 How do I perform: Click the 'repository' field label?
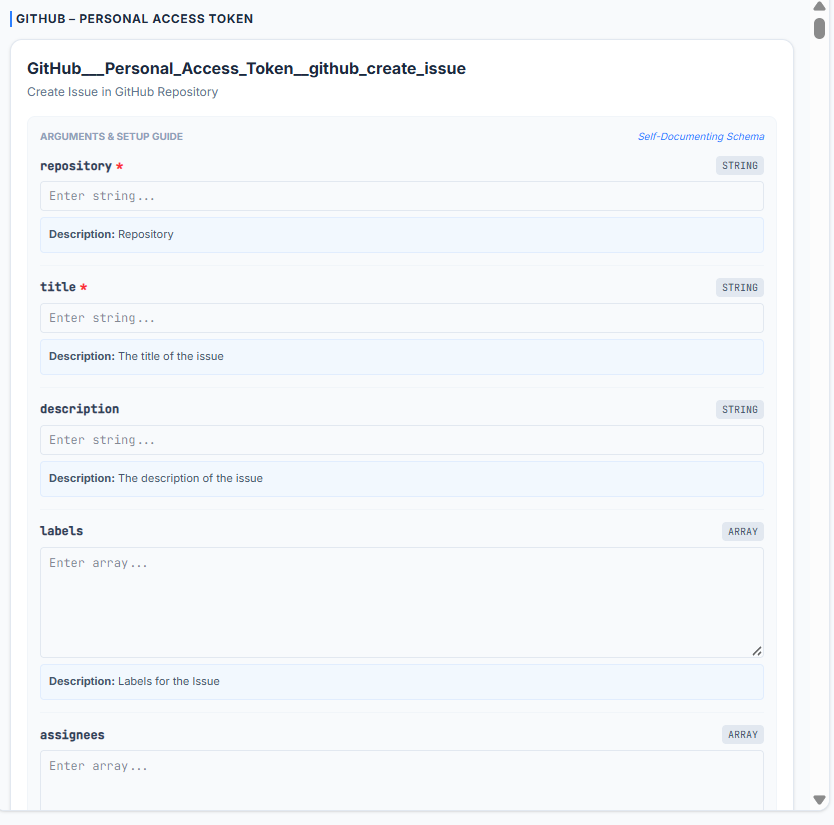[76, 166]
